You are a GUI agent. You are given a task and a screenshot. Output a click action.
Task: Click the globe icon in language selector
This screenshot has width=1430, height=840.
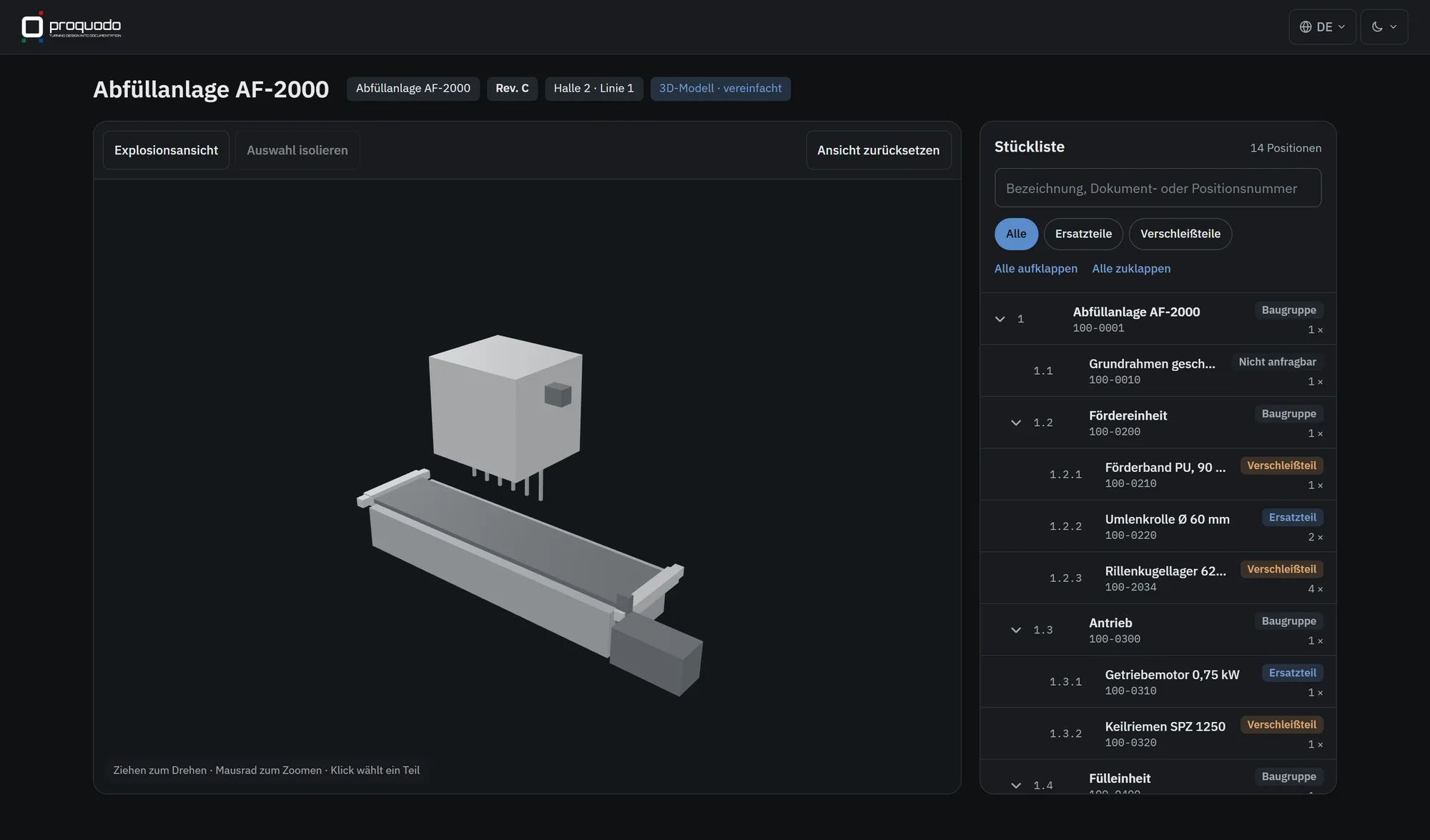point(1306,27)
